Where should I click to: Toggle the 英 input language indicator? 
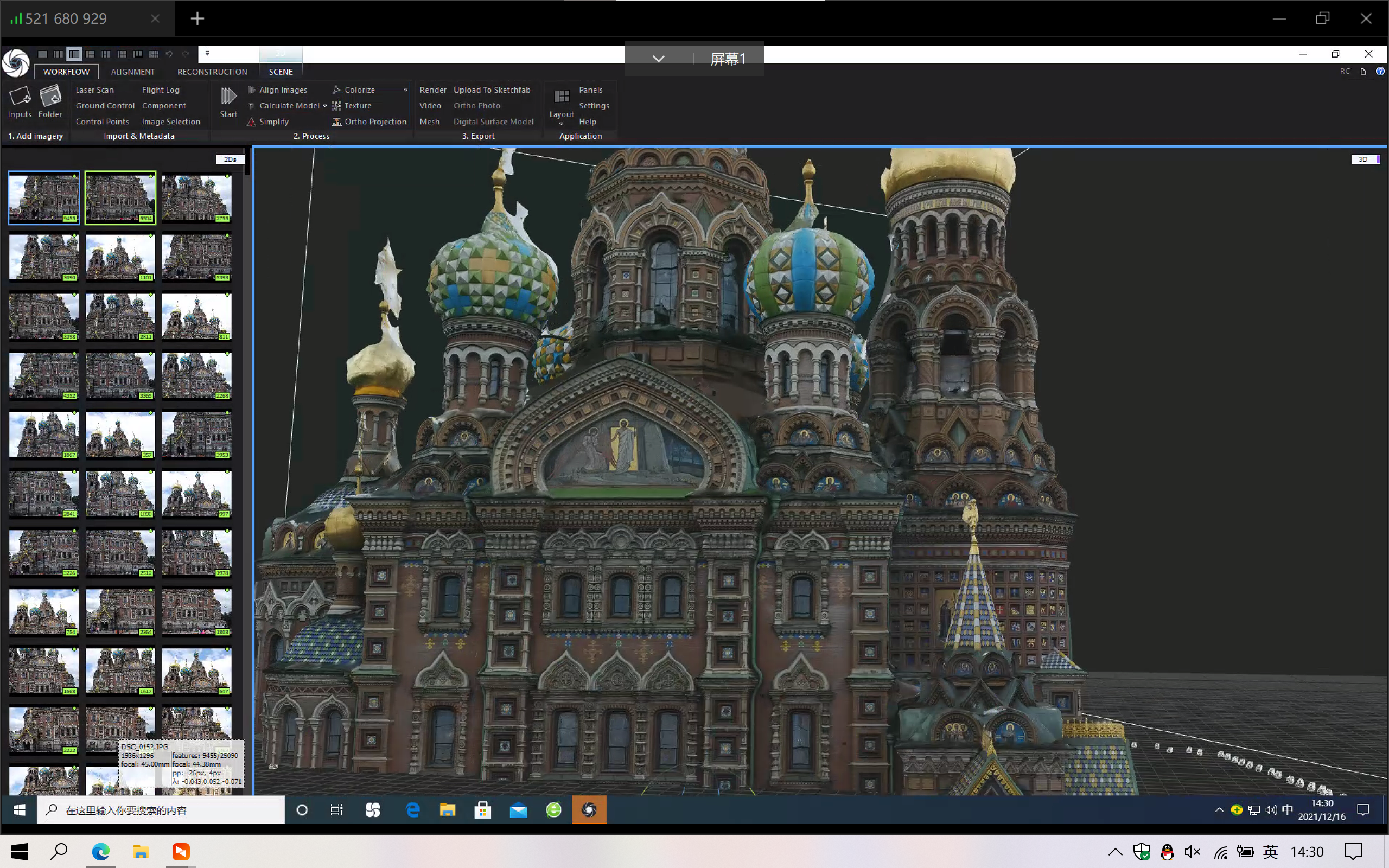pos(1271,852)
